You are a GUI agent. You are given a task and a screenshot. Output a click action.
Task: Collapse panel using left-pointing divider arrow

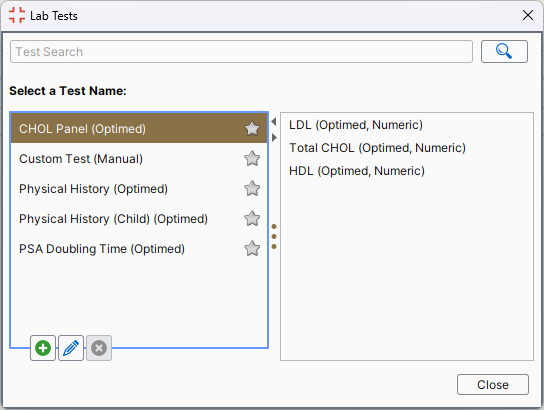click(274, 122)
